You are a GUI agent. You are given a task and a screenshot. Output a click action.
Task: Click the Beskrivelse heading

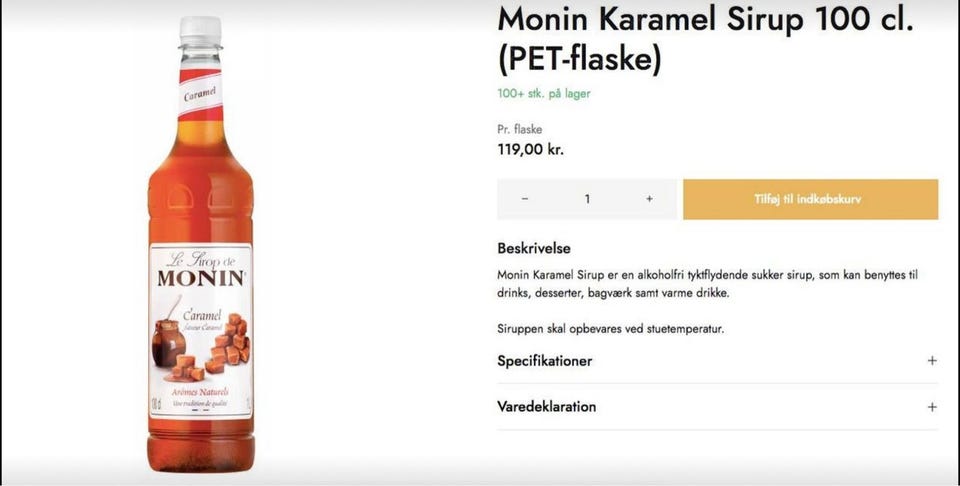pyautogui.click(x=534, y=248)
